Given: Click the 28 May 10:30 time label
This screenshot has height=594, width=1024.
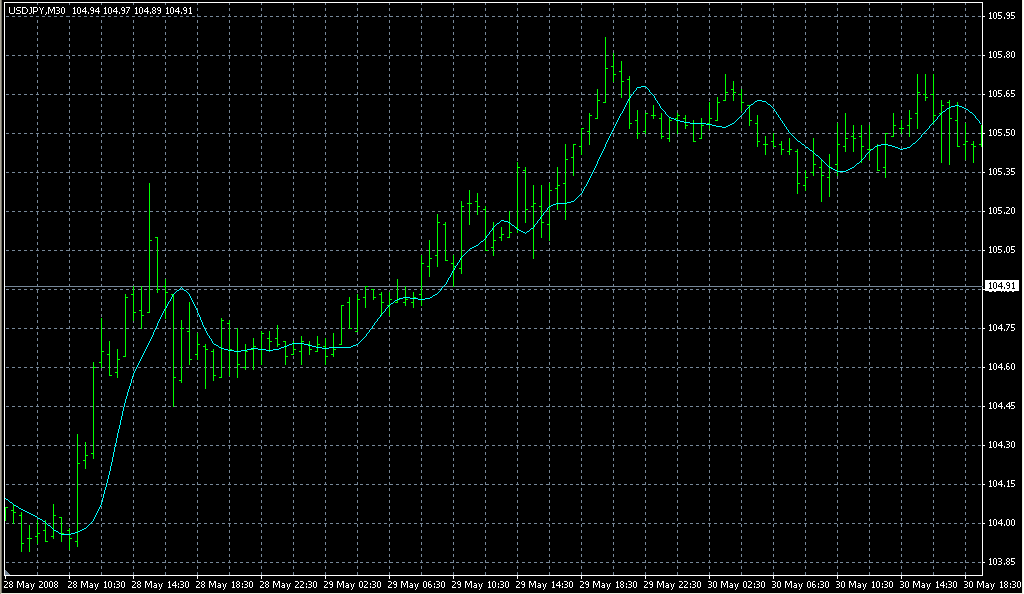Looking at the screenshot, I should pyautogui.click(x=96, y=585).
